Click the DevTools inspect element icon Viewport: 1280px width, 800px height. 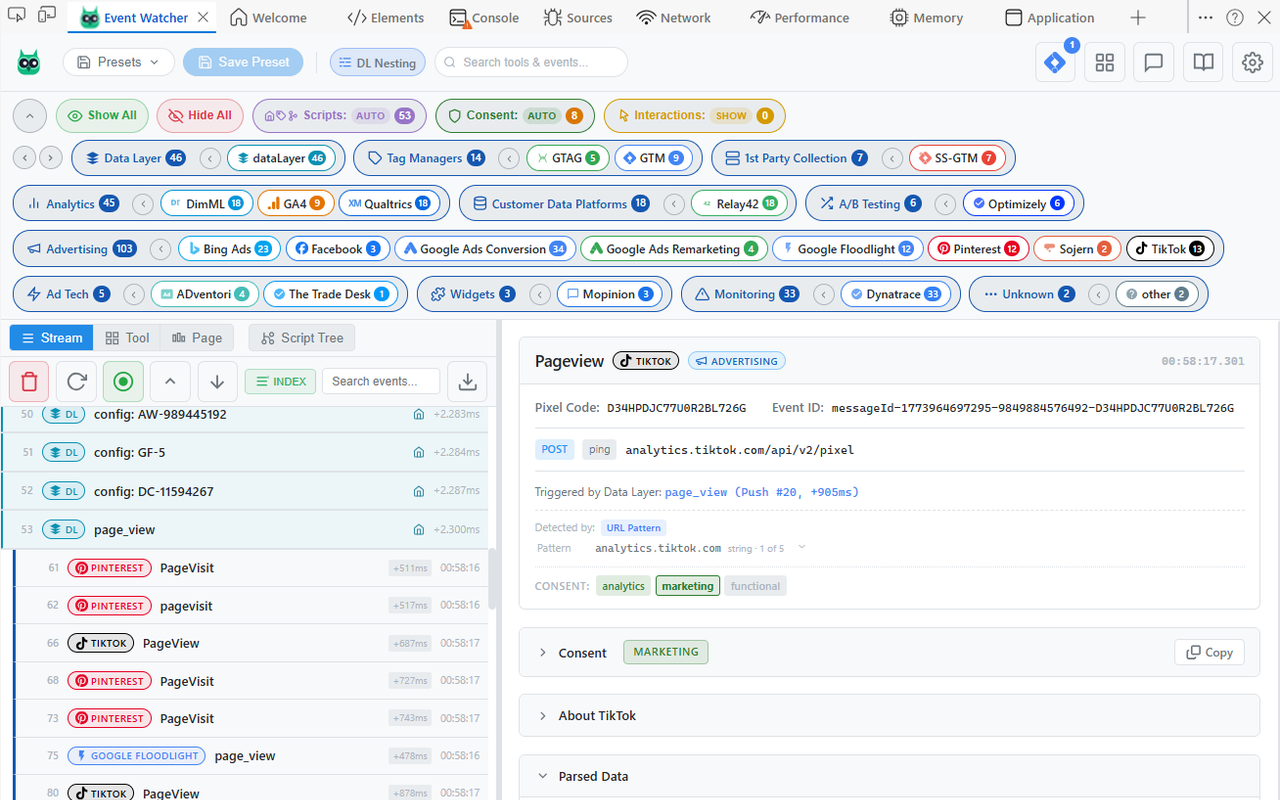pyautogui.click(x=16, y=17)
